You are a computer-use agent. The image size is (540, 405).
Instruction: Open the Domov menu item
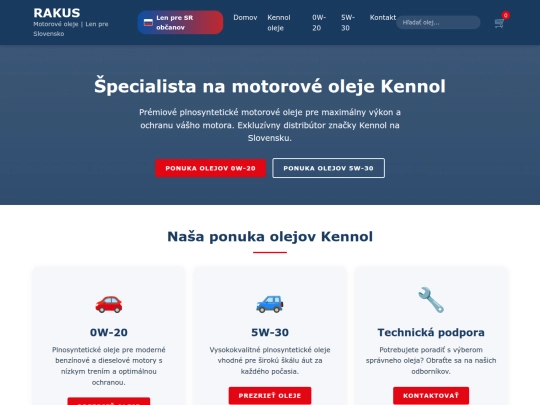pos(245,18)
